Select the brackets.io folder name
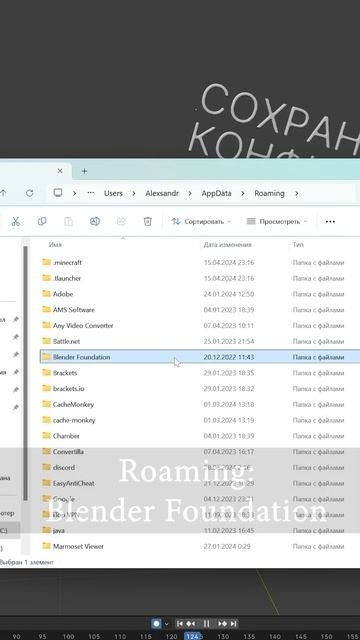The height and width of the screenshot is (640, 360). (69, 388)
